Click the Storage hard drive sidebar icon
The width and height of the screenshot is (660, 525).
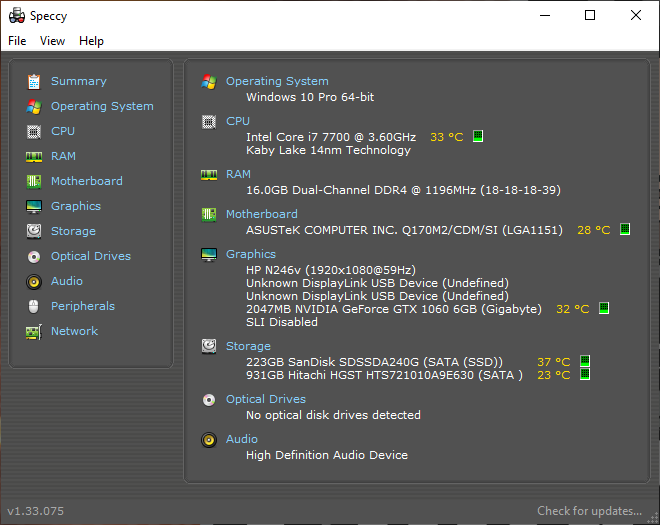[34, 231]
